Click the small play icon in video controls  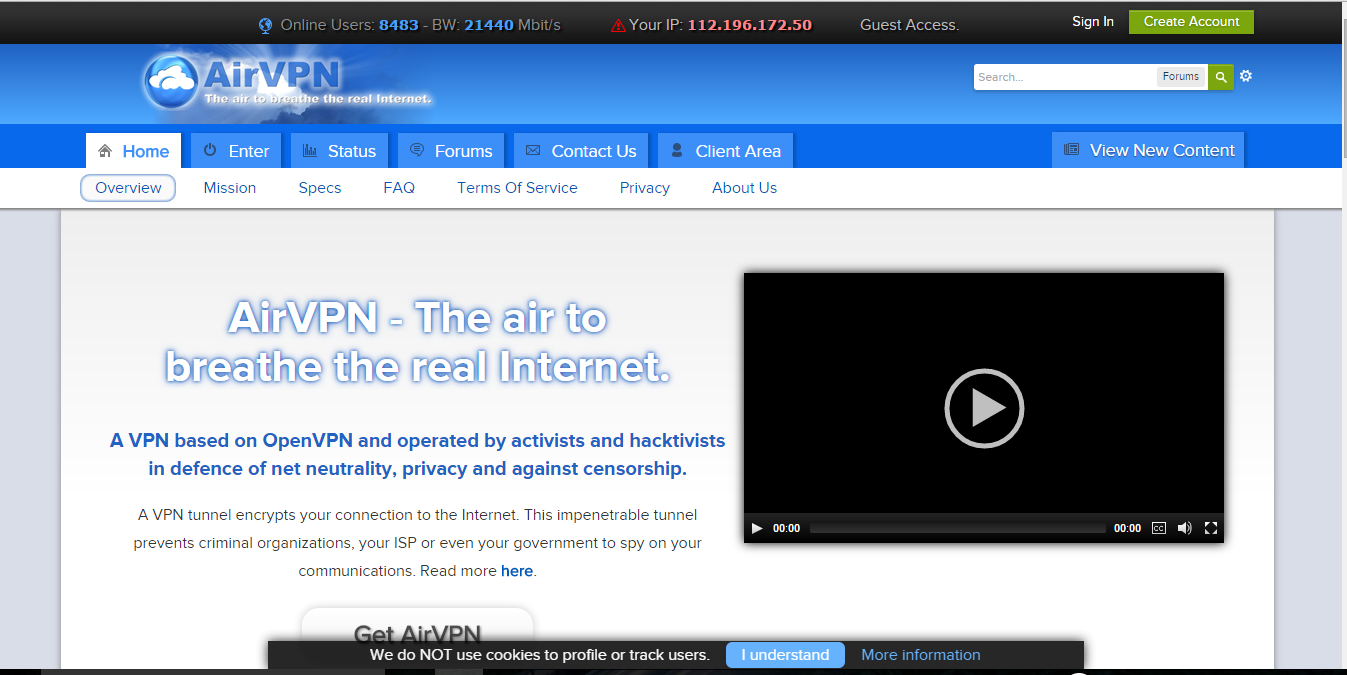pyautogui.click(x=757, y=528)
